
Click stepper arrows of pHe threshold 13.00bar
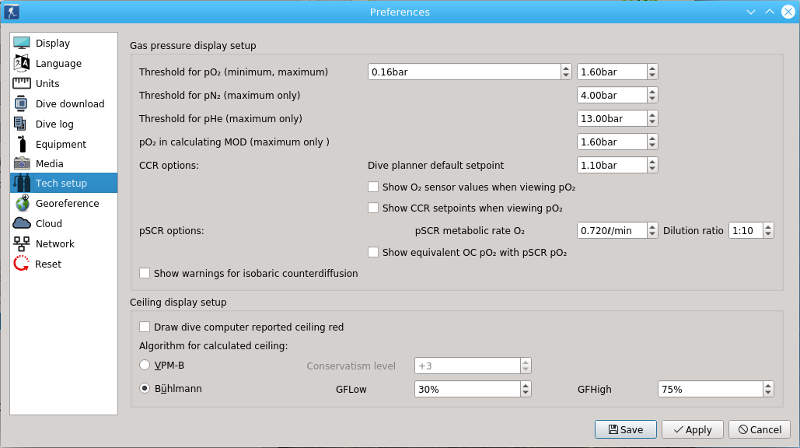click(652, 118)
